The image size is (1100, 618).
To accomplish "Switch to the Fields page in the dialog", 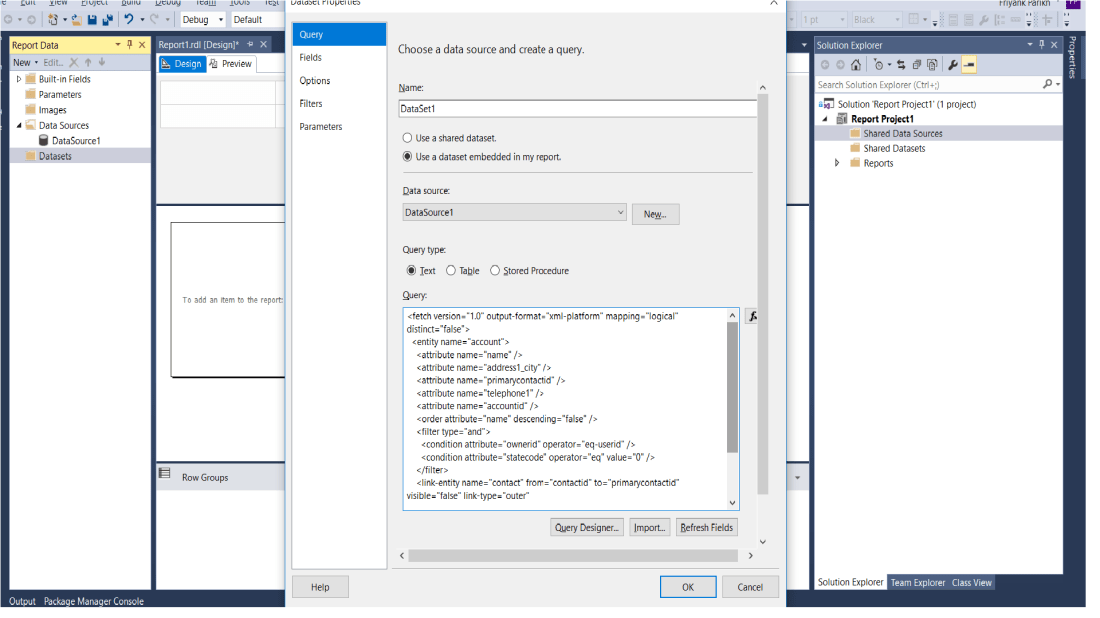I will (311, 58).
